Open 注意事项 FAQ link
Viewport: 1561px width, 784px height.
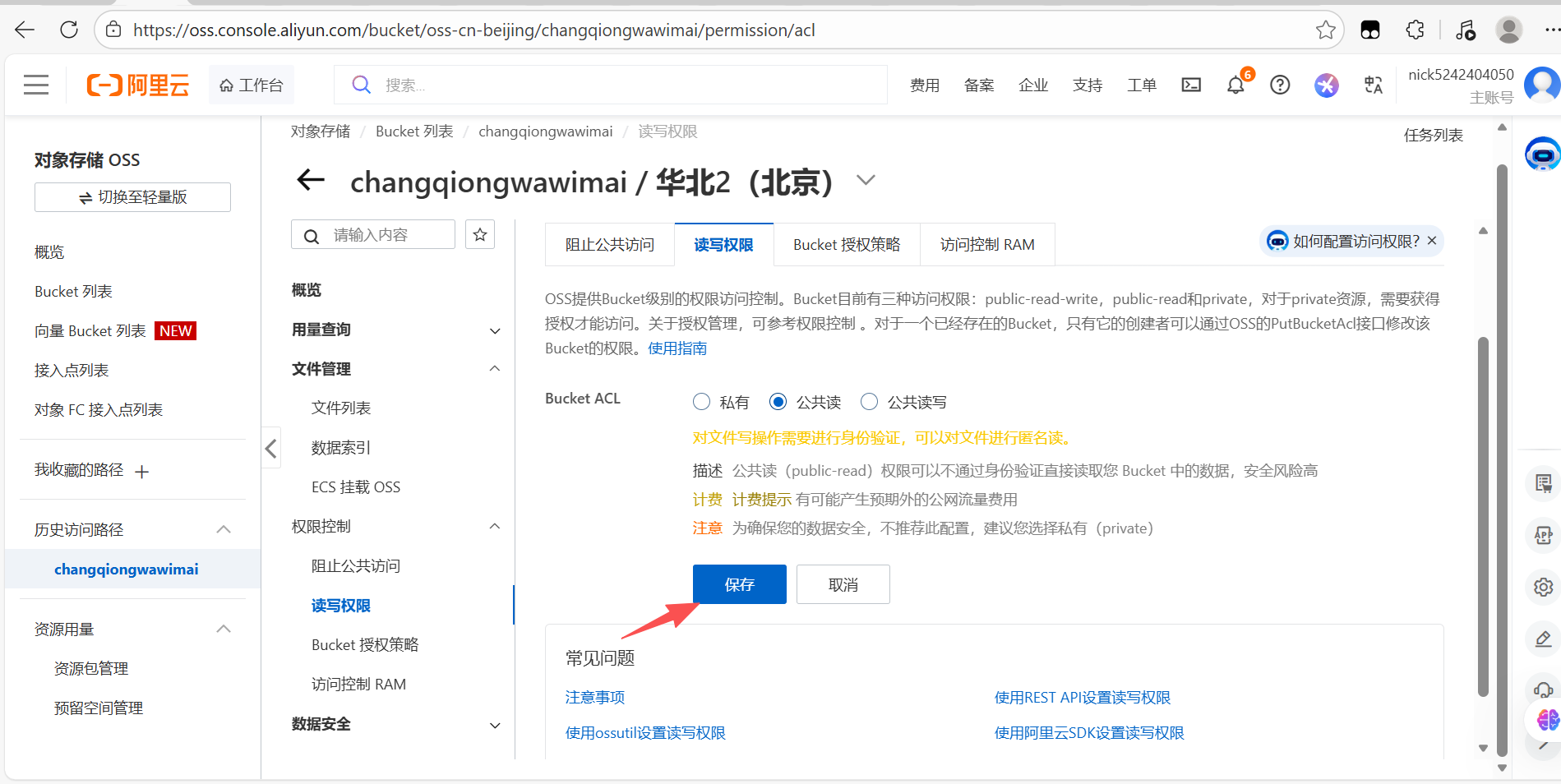pyautogui.click(x=595, y=698)
